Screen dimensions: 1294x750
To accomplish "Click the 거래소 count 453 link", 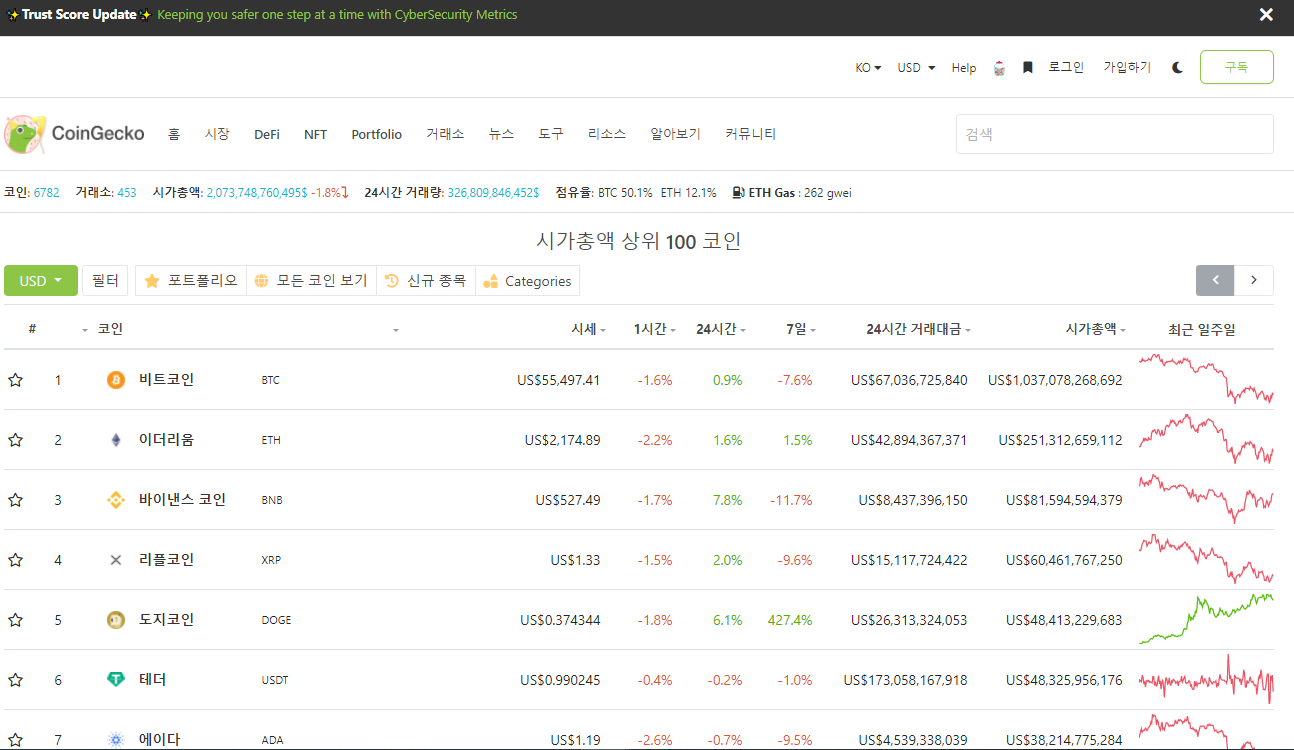I will 126,193.
